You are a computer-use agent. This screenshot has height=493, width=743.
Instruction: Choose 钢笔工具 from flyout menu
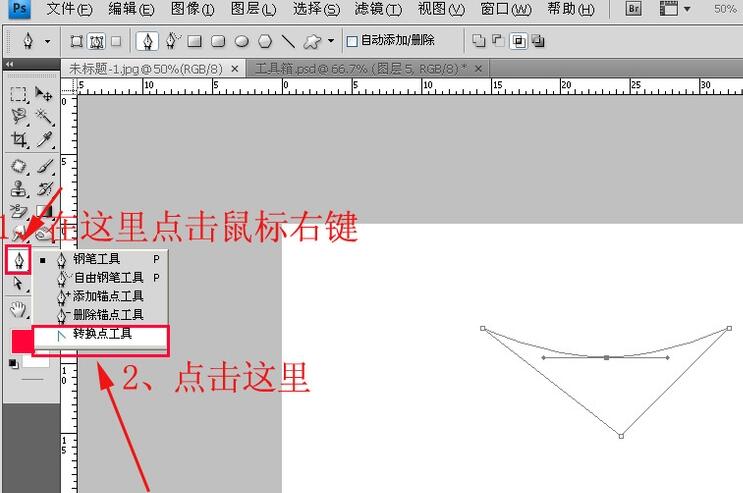coord(100,259)
